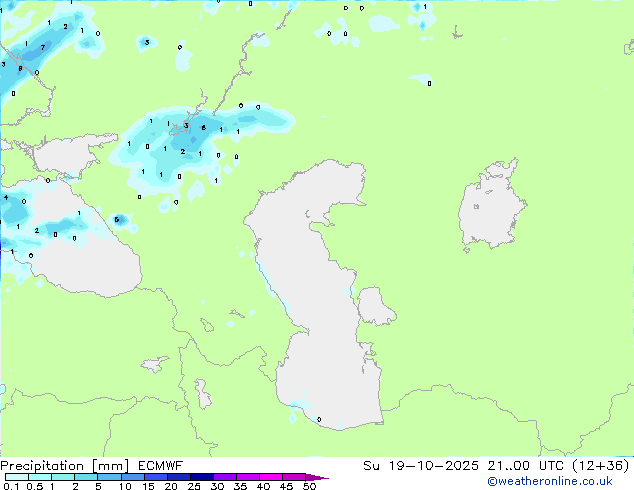634x490 pixels.
Task: Pick the legend swatch between 25 and 30
Action: (x=201, y=477)
